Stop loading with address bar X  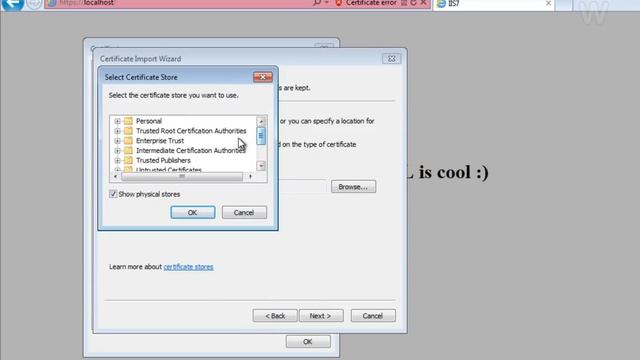coord(423,3)
